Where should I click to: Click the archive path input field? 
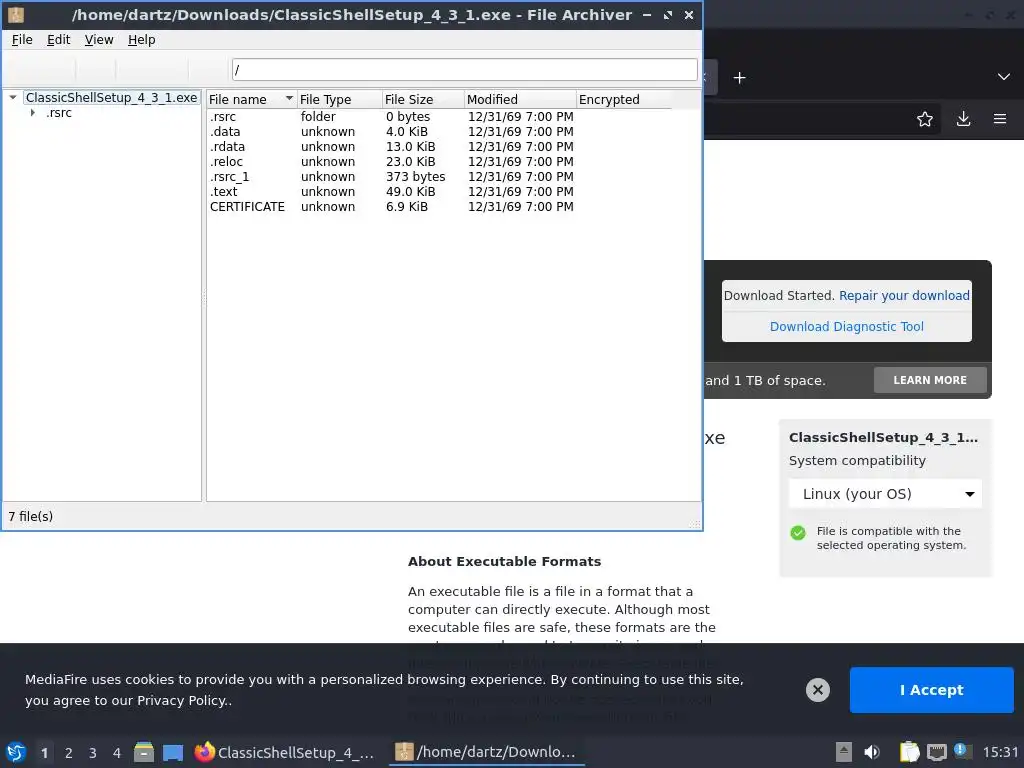click(464, 69)
